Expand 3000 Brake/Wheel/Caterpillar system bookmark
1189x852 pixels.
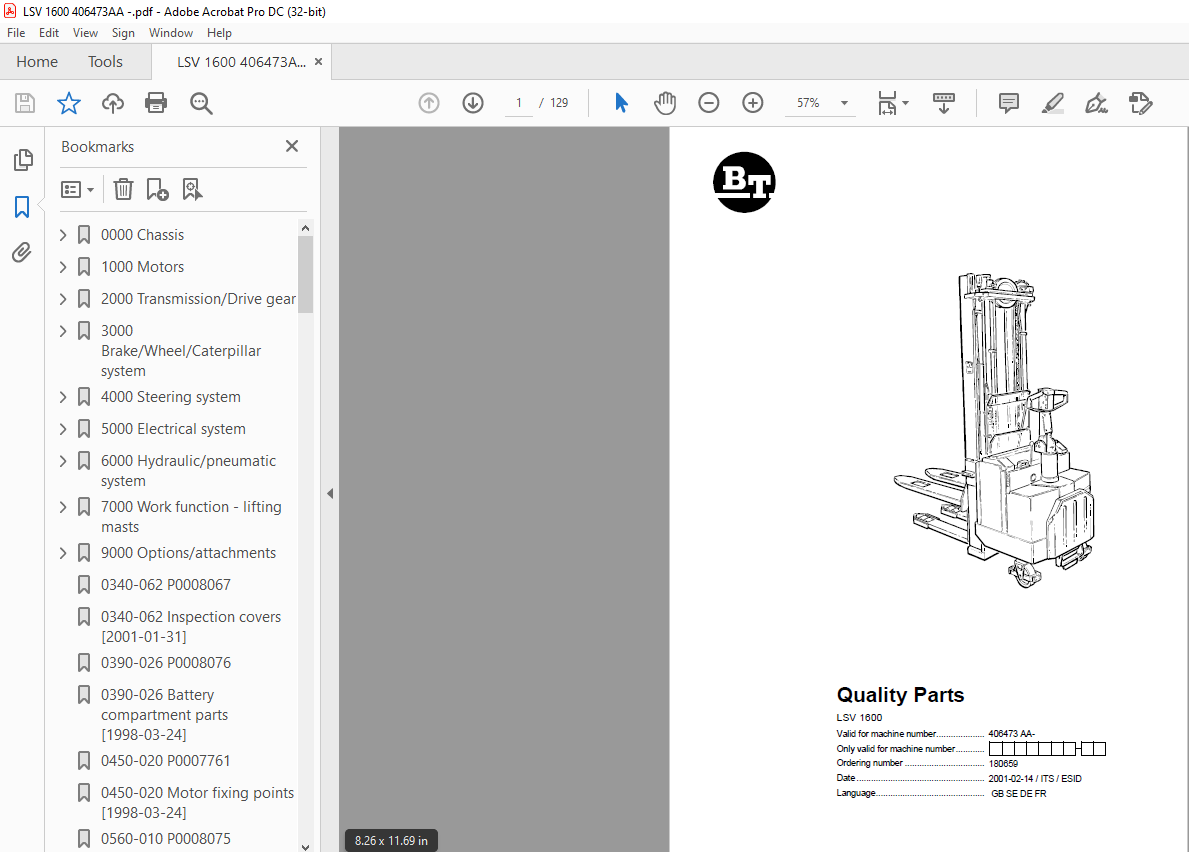tap(63, 330)
